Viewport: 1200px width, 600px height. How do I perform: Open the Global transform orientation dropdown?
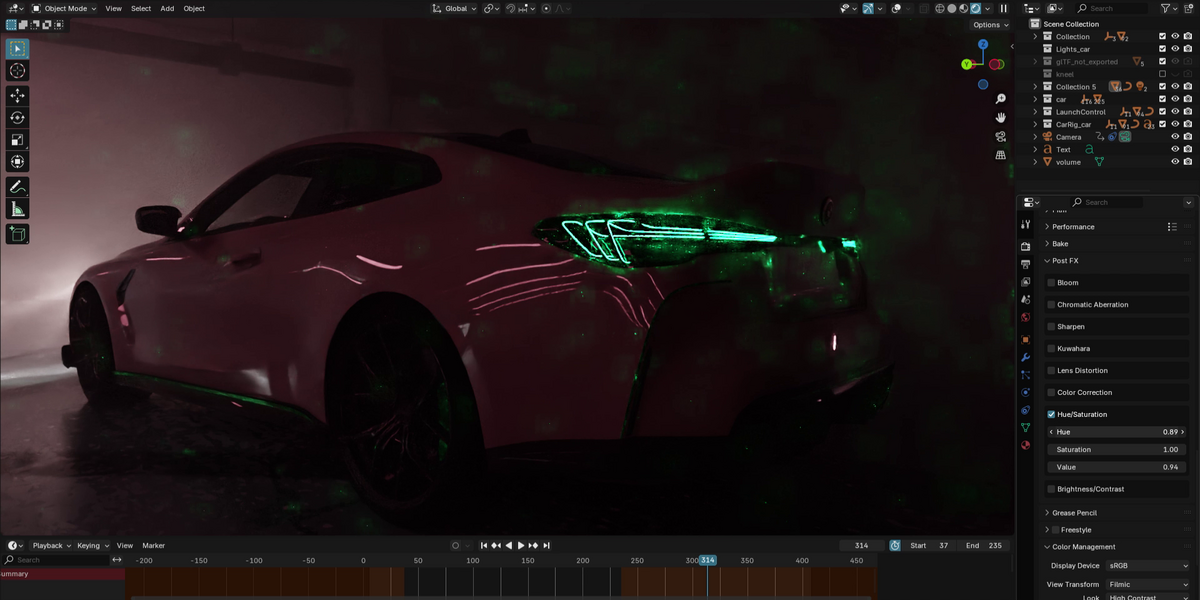[454, 8]
